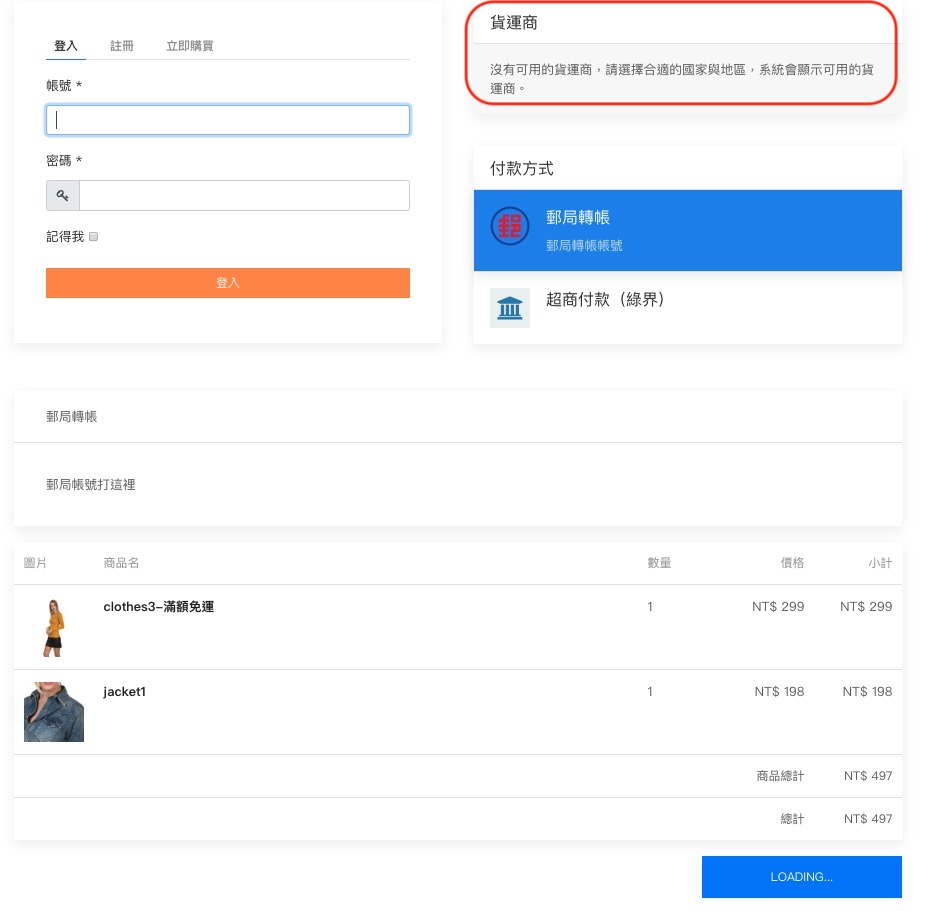
Task: Switch to the 登入 tab
Action: coord(66,46)
